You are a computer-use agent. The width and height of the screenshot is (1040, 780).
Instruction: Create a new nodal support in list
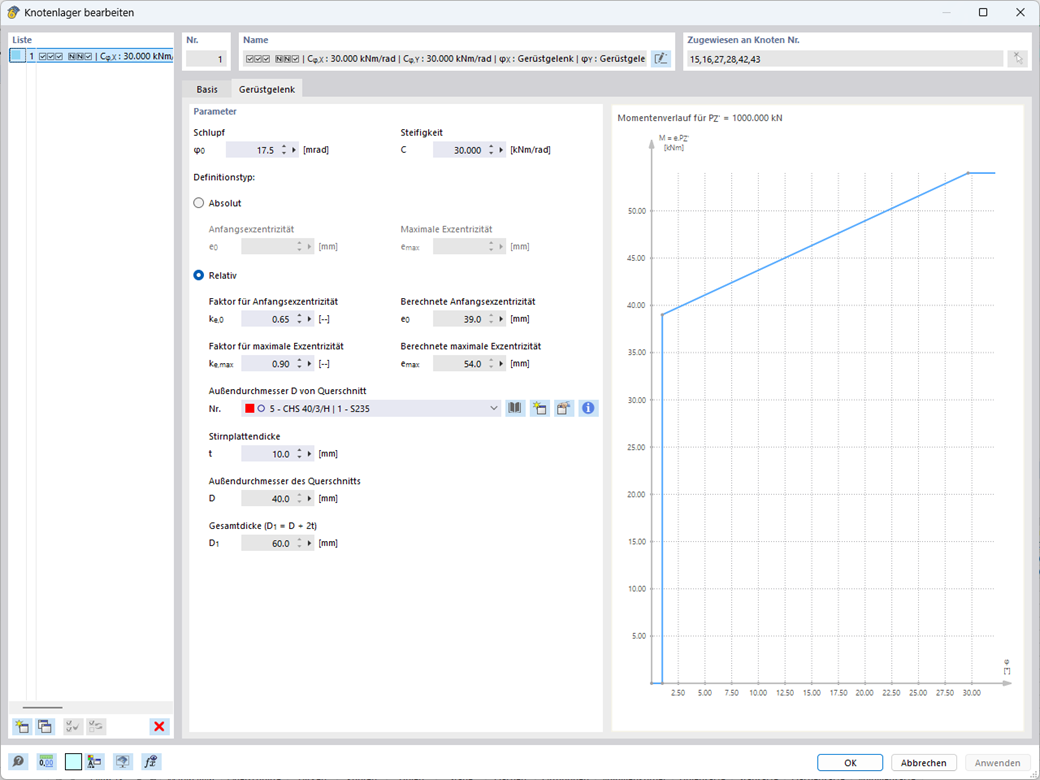click(22, 726)
